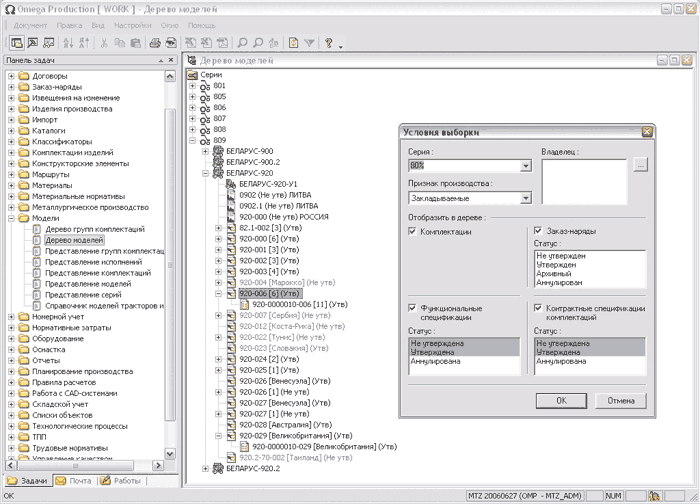This screenshot has width=700, height=504.
Task: Open the Признак производства dropdown
Action: coord(526,198)
